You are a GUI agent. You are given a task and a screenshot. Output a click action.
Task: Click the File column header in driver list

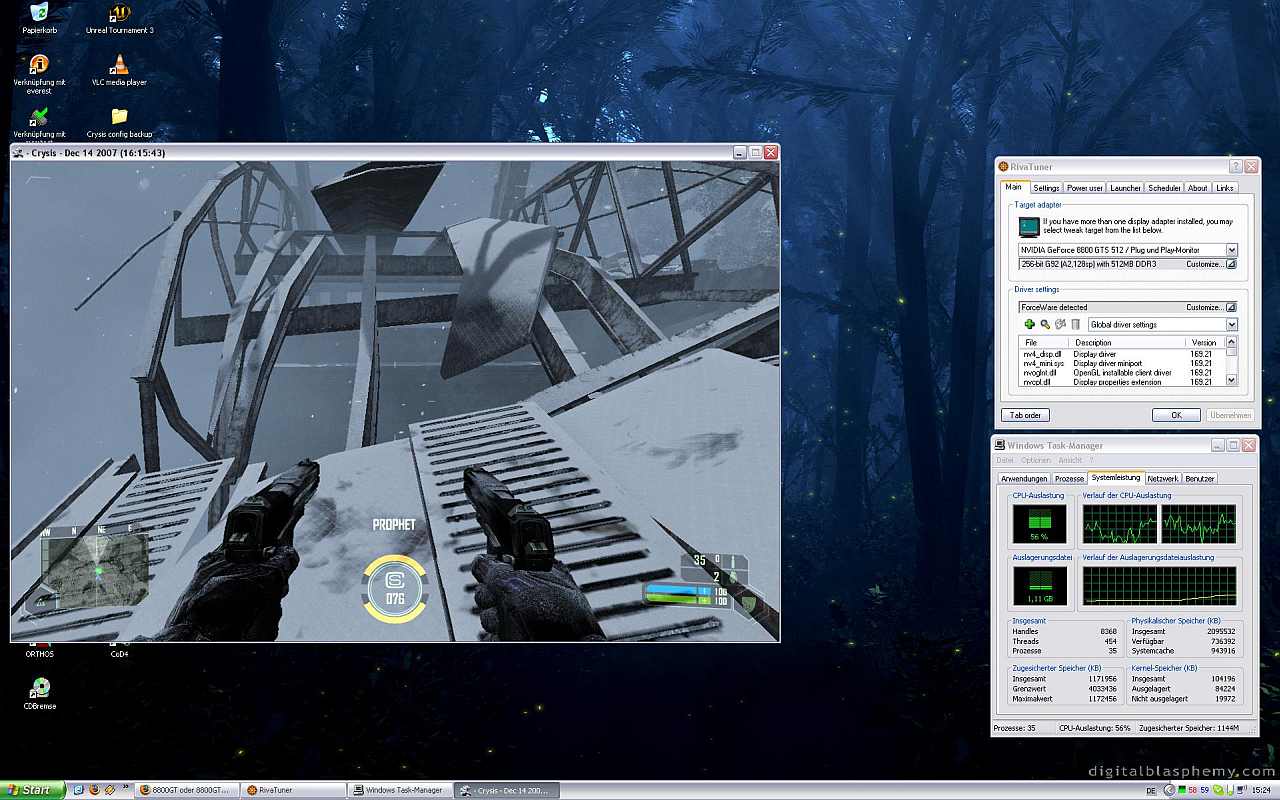tap(1045, 342)
